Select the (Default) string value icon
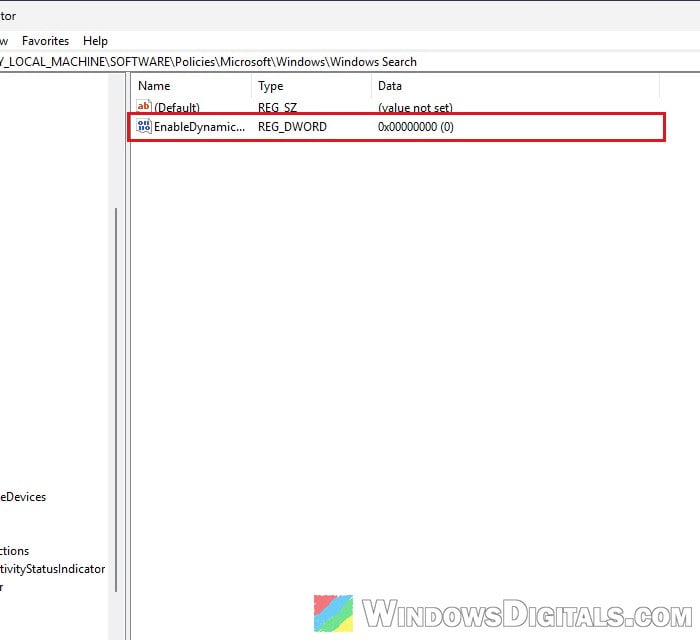This screenshot has height=640, width=700. [x=144, y=106]
